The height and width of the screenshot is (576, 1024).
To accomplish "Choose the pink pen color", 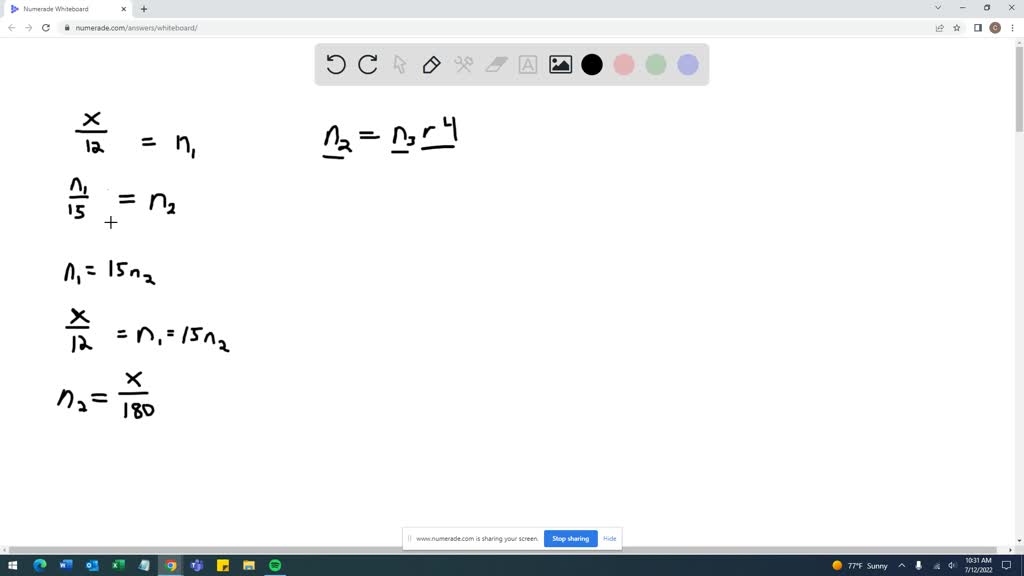I will [624, 65].
